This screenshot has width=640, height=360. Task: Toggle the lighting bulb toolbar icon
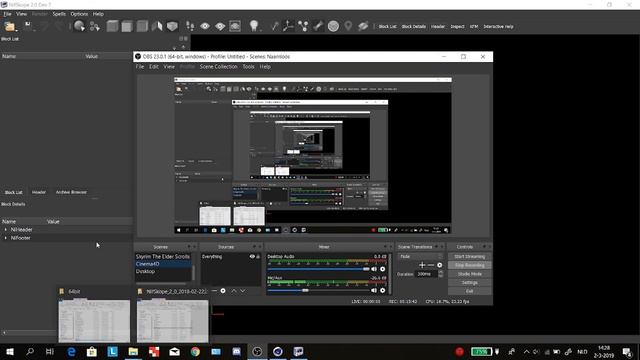(254, 27)
